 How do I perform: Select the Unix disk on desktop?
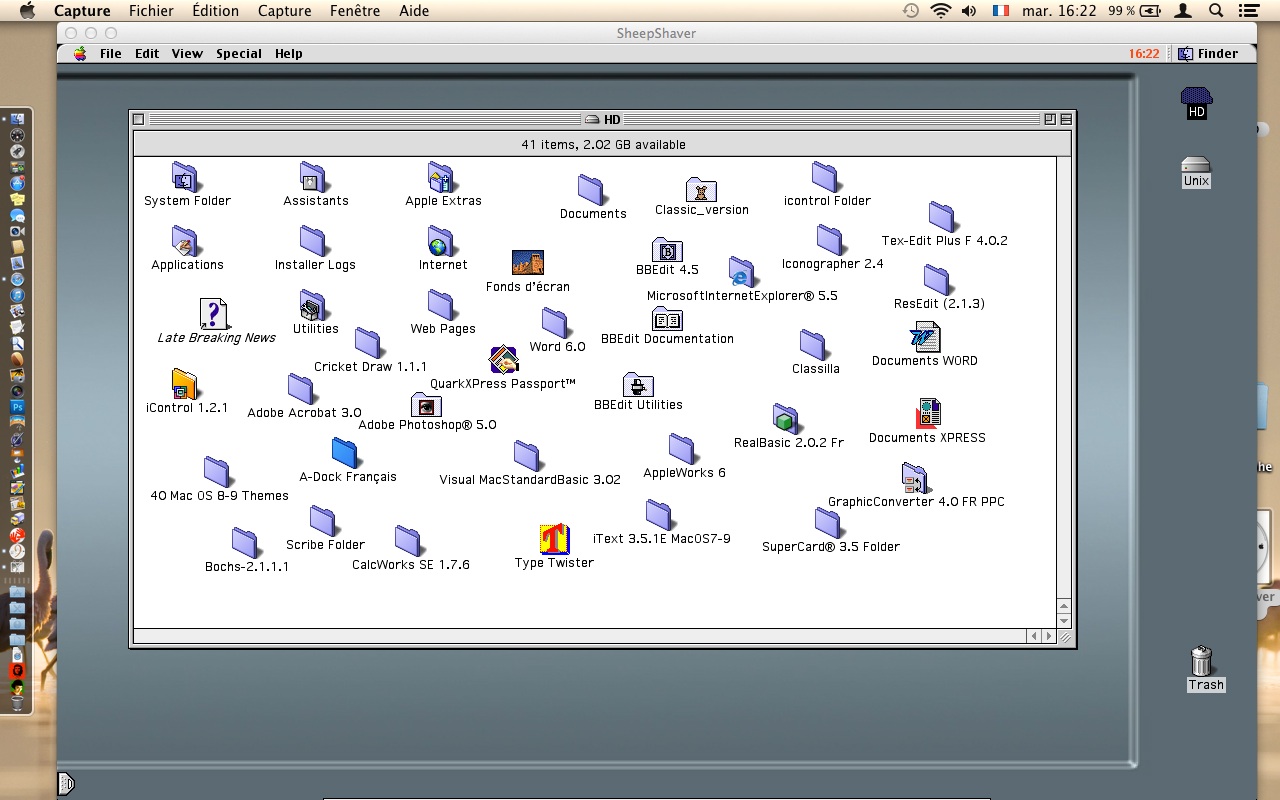[1196, 172]
